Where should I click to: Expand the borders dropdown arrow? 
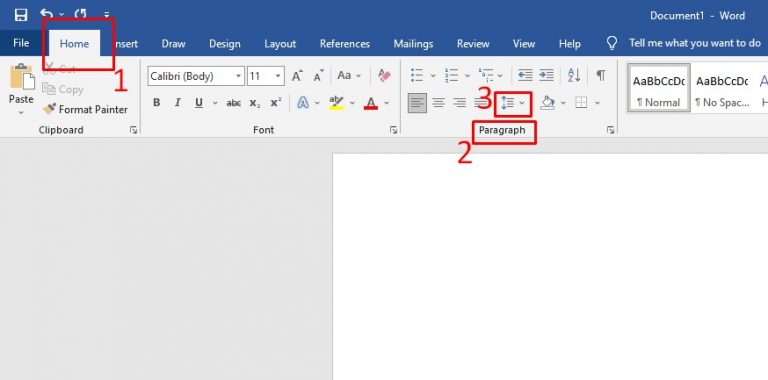point(597,103)
